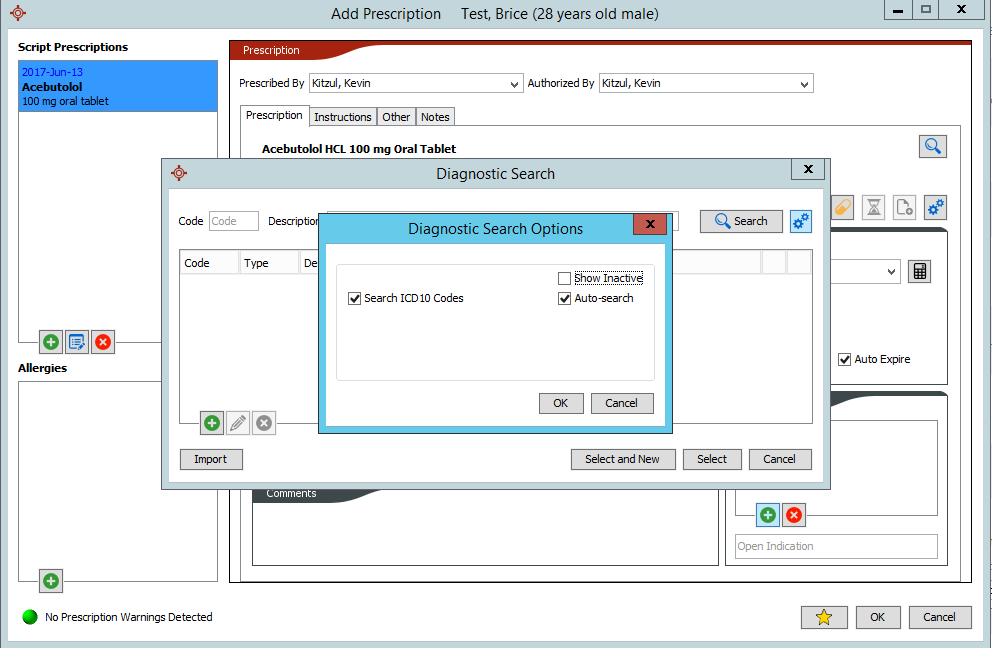Uncheck Search ICD10 Codes option
Viewport: 992px width, 648px height.
pyautogui.click(x=354, y=298)
